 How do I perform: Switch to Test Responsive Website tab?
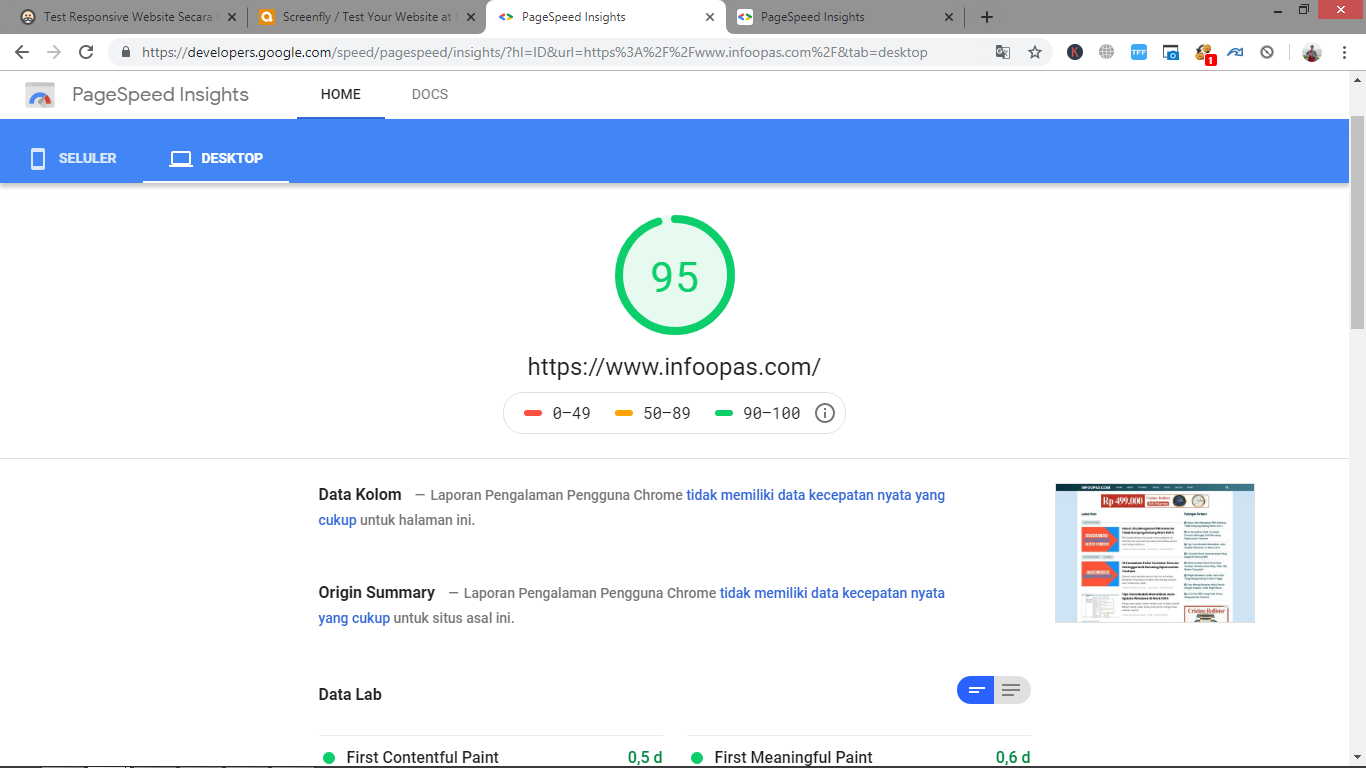coord(127,17)
